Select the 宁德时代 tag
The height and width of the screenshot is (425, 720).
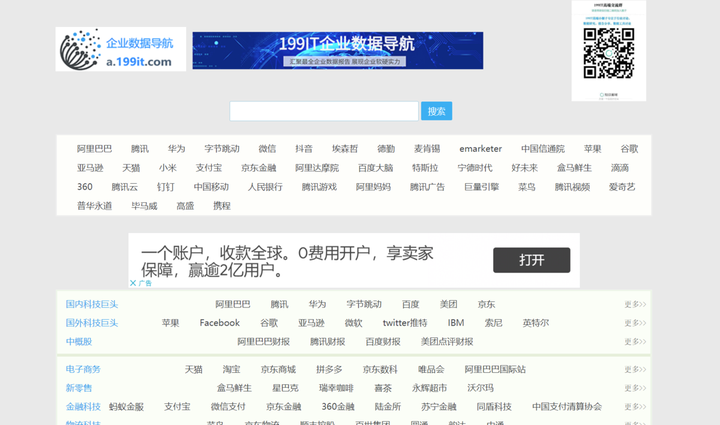coord(475,168)
